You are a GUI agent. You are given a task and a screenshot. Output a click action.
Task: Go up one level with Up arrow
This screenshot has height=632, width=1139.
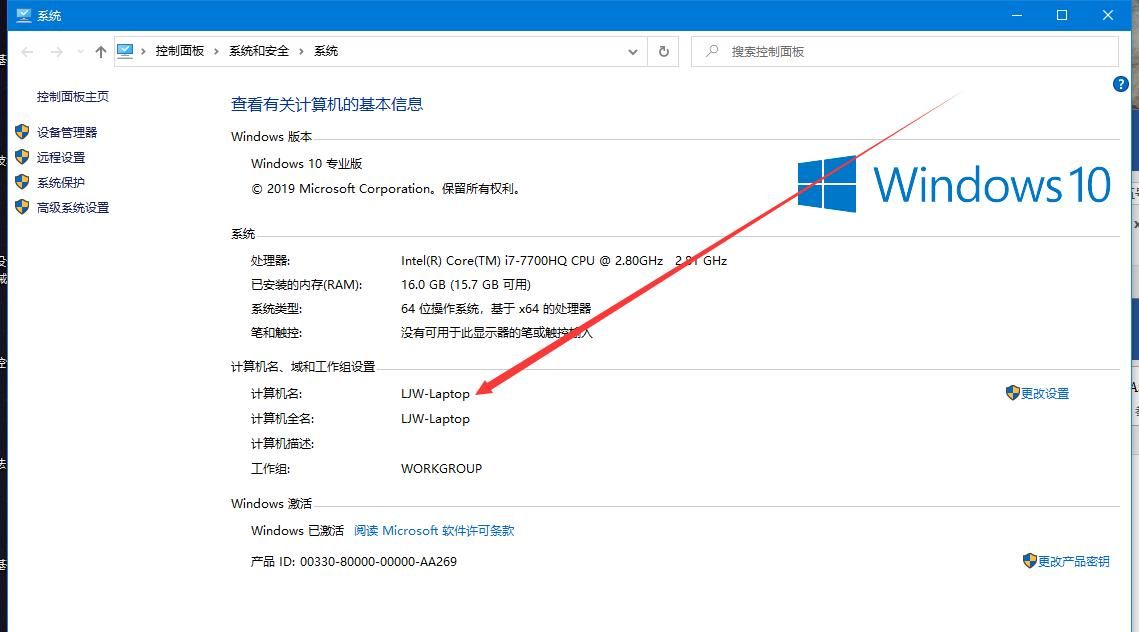click(x=101, y=52)
